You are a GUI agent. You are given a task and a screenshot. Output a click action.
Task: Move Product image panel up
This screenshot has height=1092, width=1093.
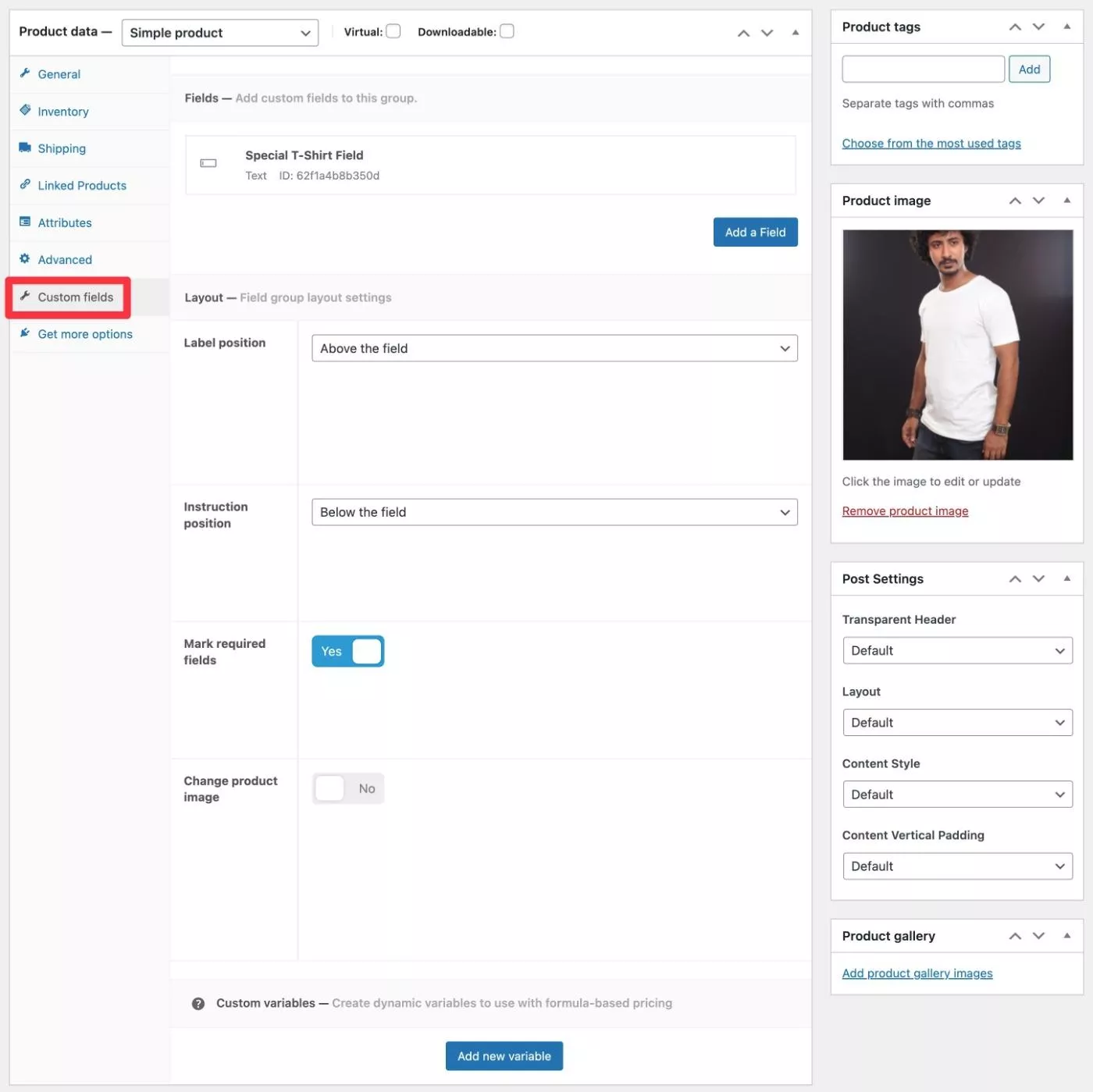pos(1015,201)
